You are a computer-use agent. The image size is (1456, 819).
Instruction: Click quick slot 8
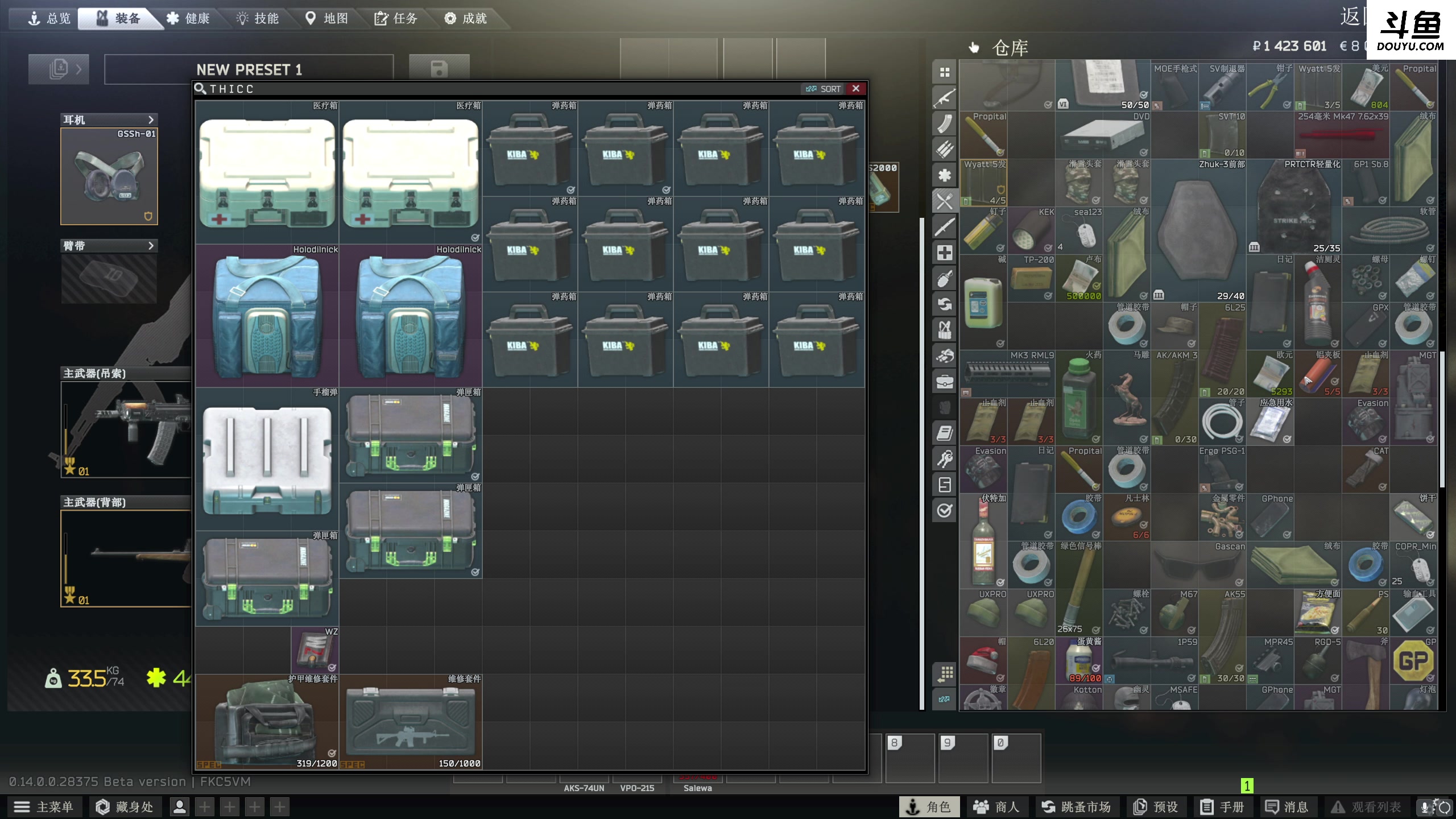coord(909,758)
